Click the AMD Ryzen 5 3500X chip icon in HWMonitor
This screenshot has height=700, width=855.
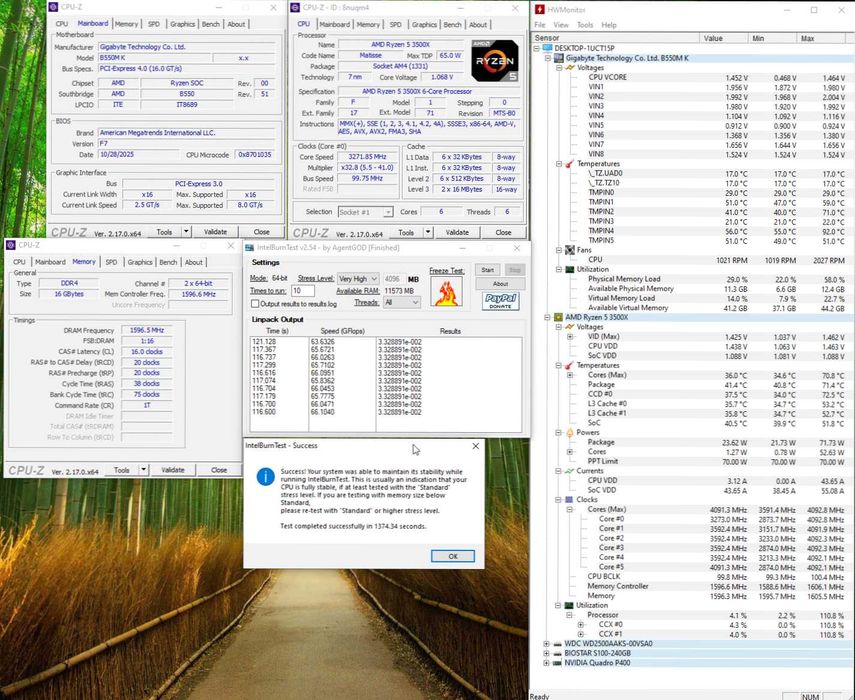559,317
